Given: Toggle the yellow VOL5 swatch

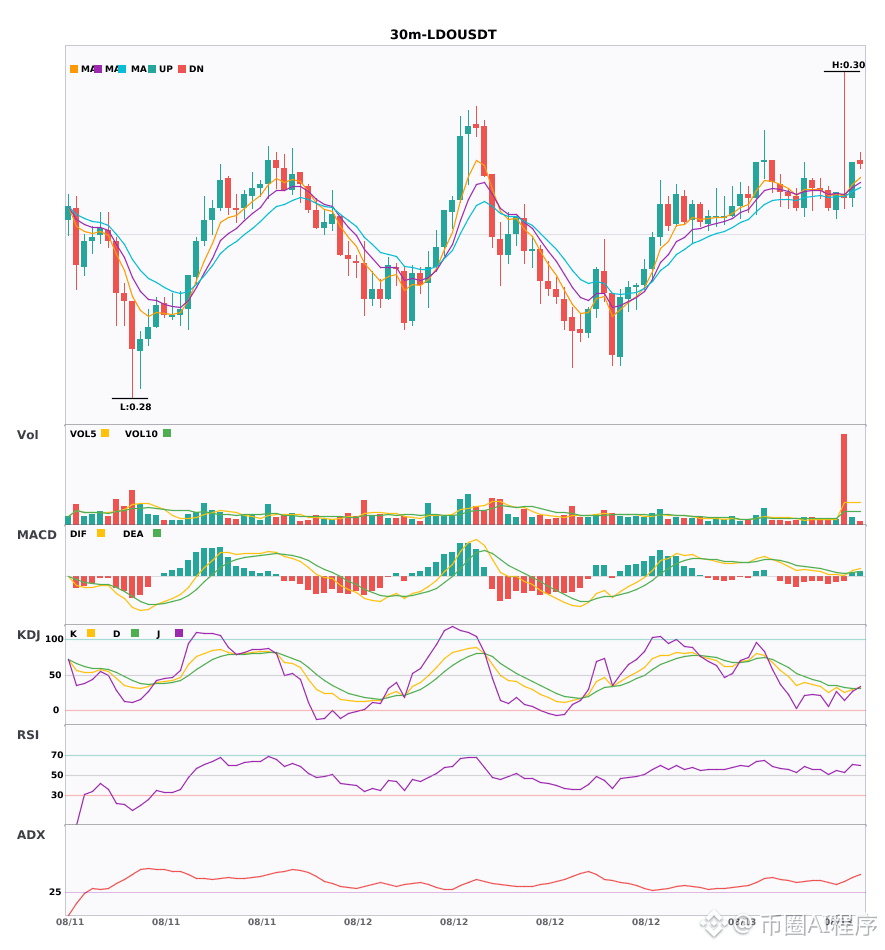Looking at the screenshot, I should 105,433.
